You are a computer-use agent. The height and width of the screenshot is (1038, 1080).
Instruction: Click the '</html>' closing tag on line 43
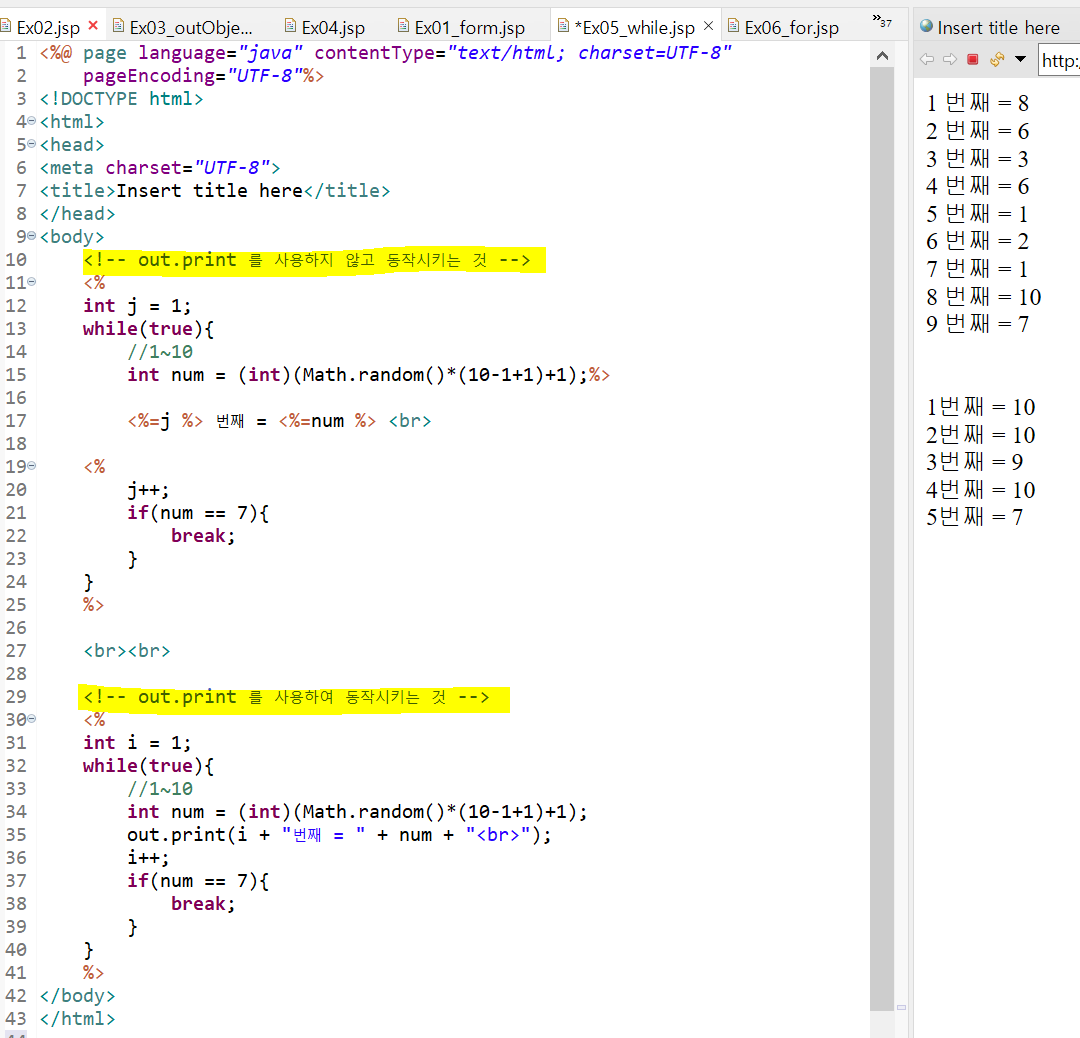[x=77, y=1019]
